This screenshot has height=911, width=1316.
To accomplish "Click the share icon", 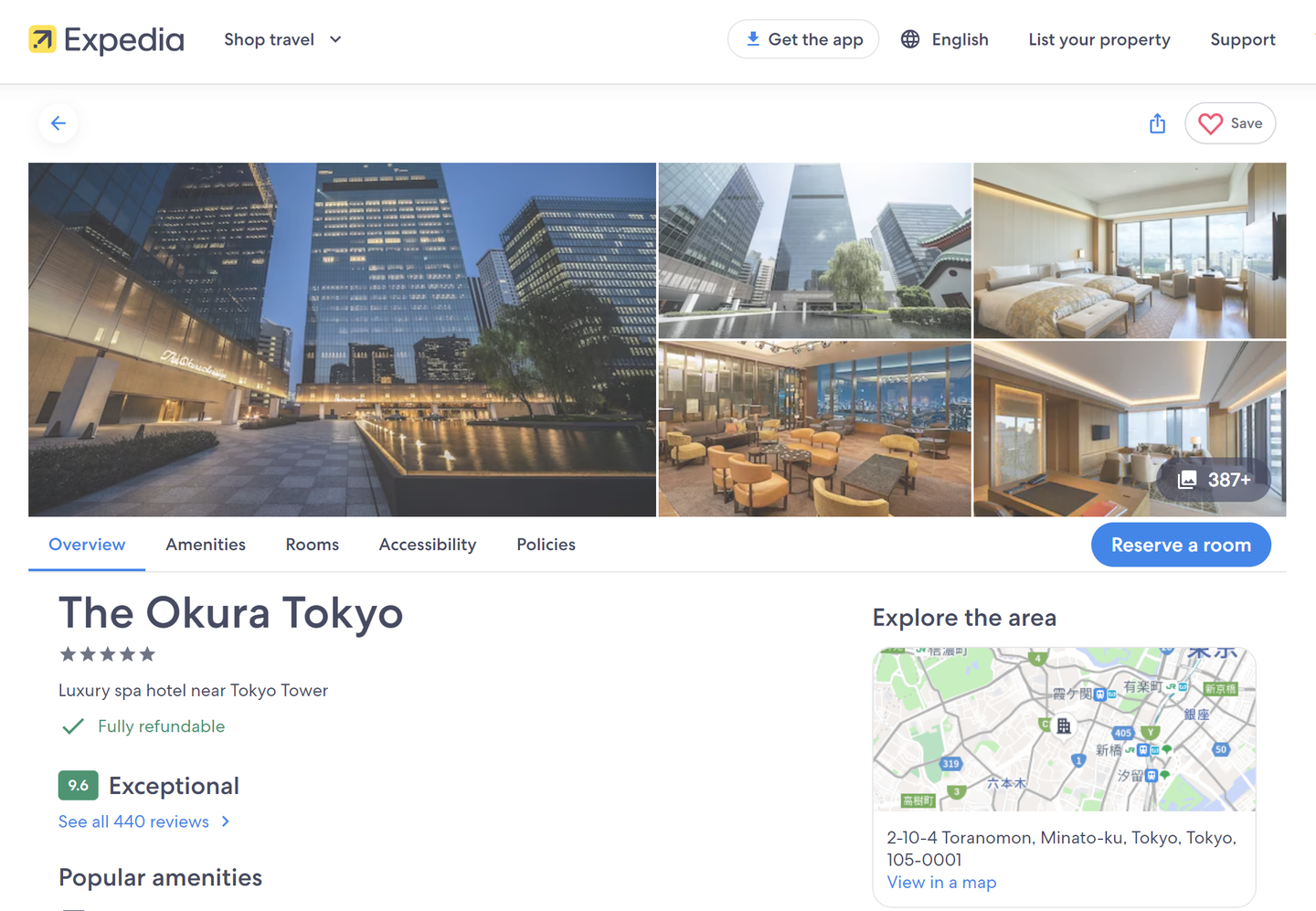I will (x=1157, y=123).
